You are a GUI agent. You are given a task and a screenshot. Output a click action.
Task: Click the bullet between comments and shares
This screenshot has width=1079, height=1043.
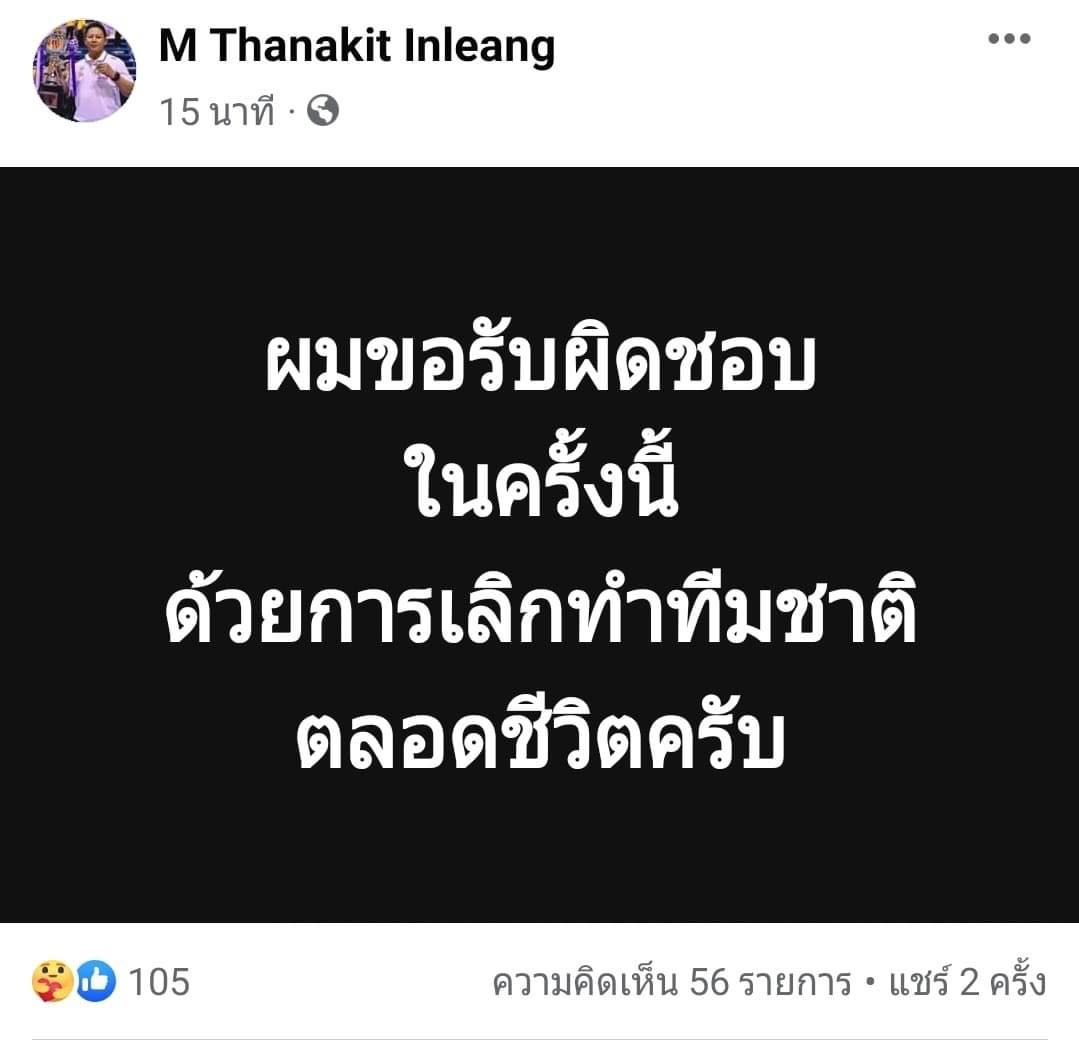(870, 982)
